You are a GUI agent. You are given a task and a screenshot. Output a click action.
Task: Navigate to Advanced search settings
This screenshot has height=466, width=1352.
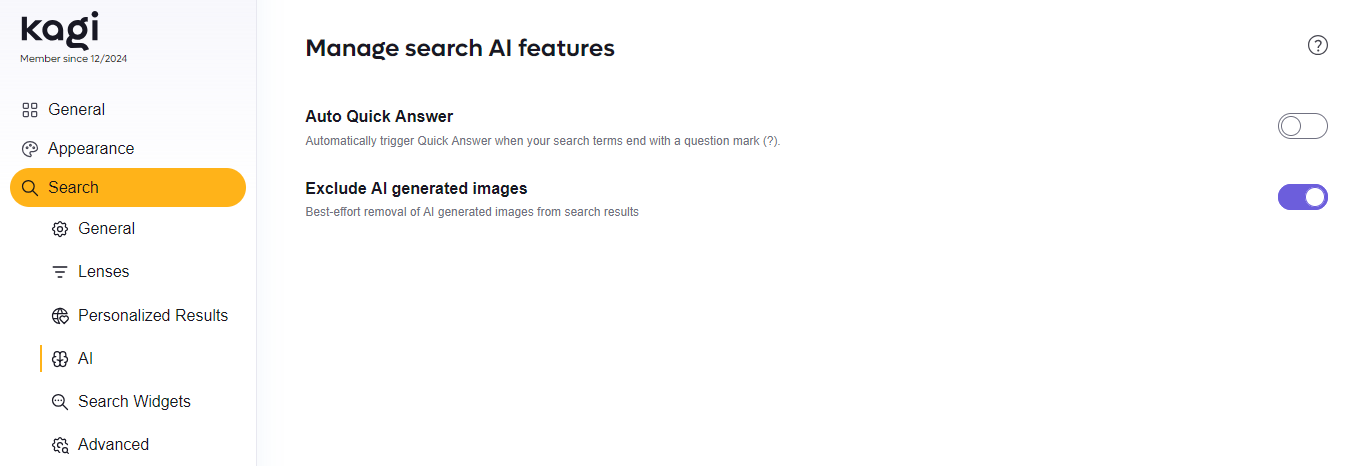113,445
